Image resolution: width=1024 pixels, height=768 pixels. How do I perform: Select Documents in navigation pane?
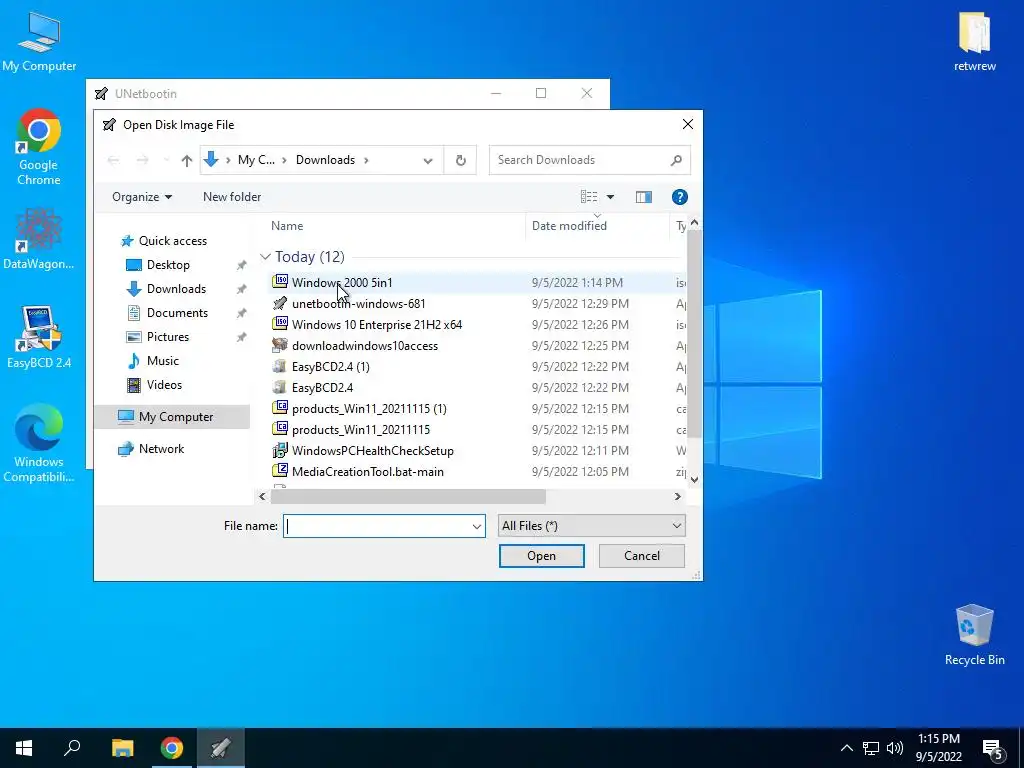(177, 313)
